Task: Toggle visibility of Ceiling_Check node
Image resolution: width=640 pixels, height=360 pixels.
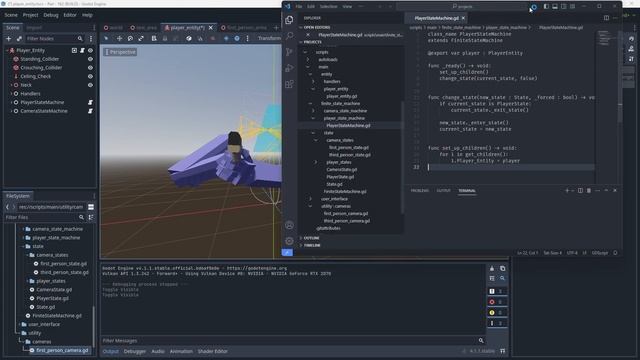Action: (x=90, y=76)
